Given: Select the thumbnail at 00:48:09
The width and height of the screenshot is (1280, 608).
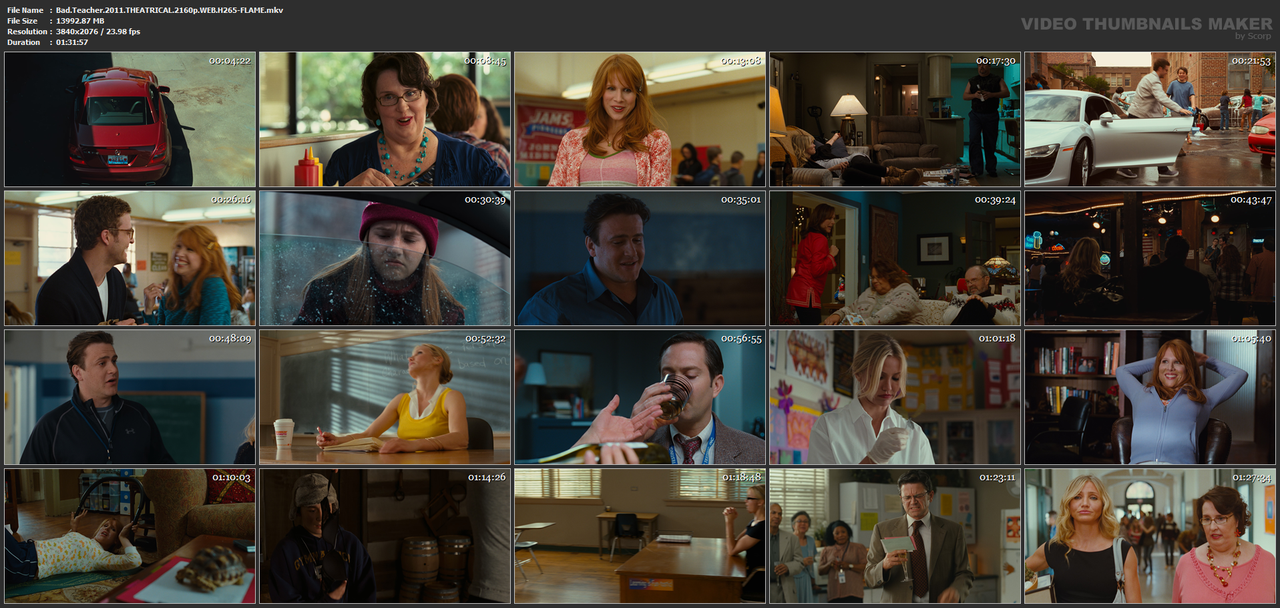Looking at the screenshot, I should tap(130, 397).
